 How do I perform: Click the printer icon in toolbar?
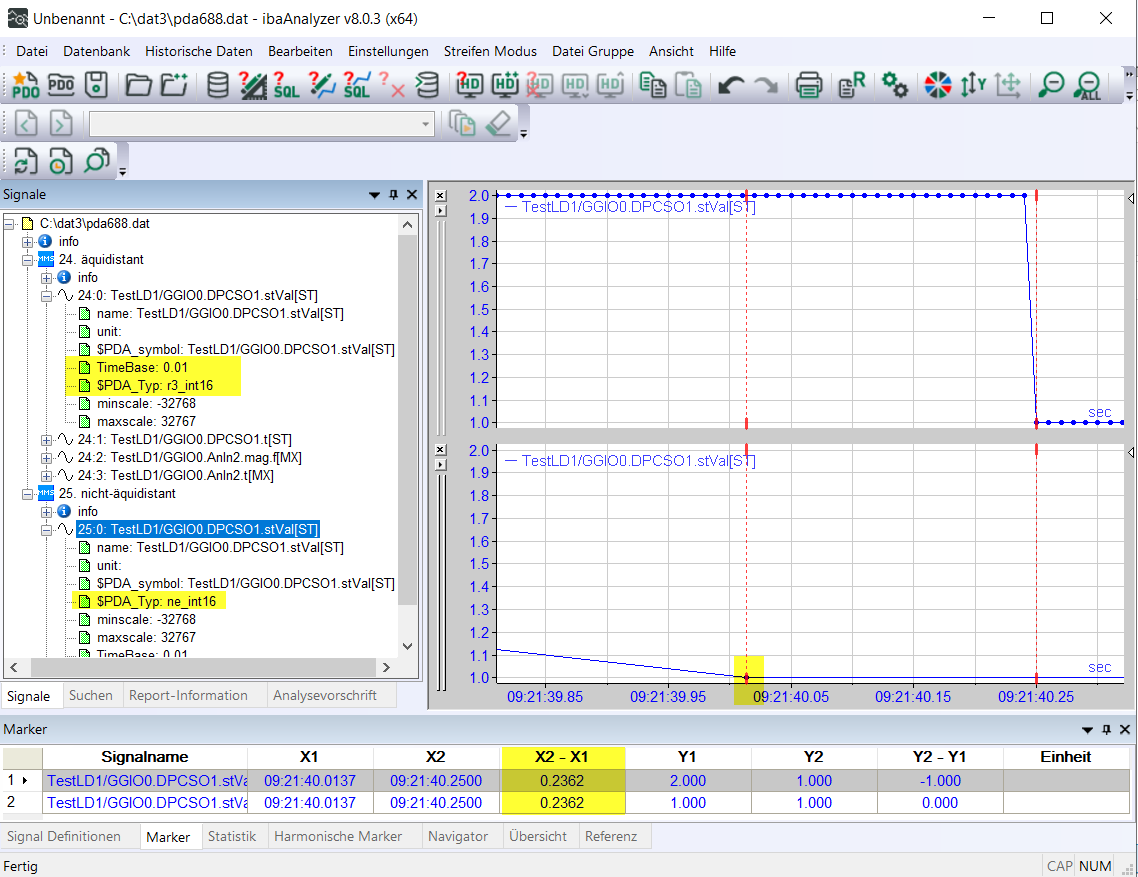(x=809, y=85)
